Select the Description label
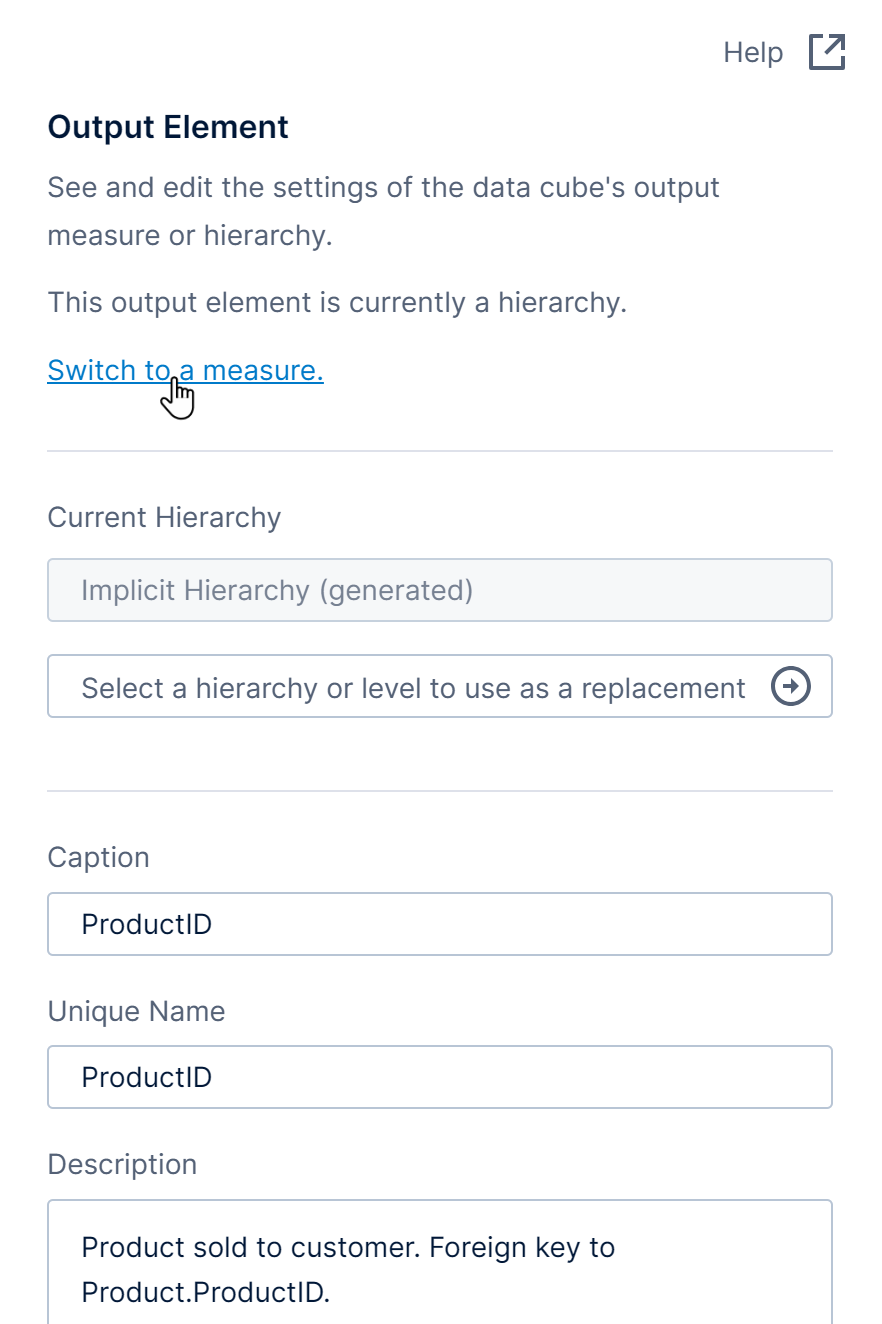The height and width of the screenshot is (1324, 882). point(122,1164)
